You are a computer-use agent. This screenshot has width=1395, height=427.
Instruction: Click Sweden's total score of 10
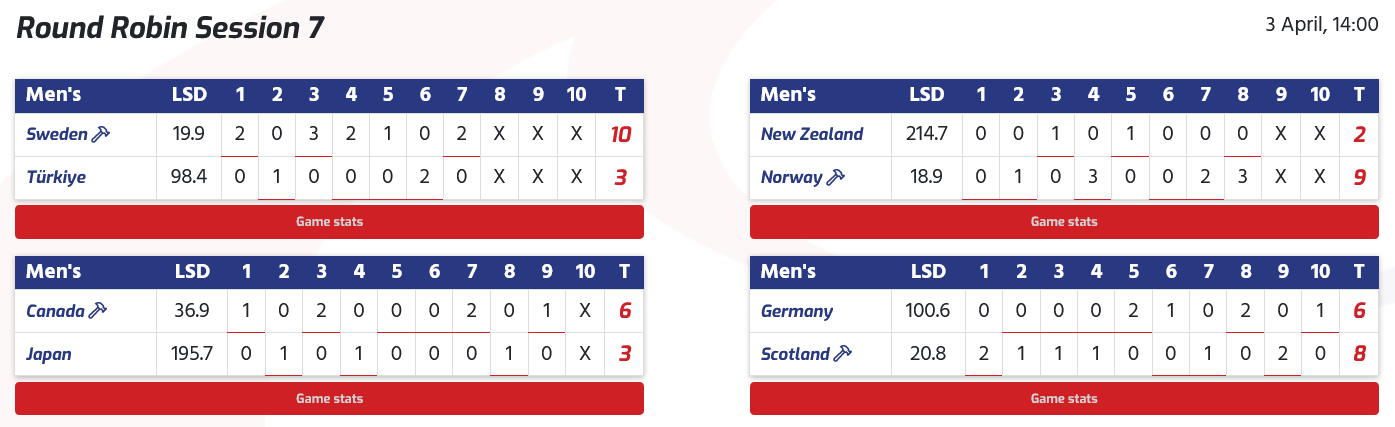point(620,134)
